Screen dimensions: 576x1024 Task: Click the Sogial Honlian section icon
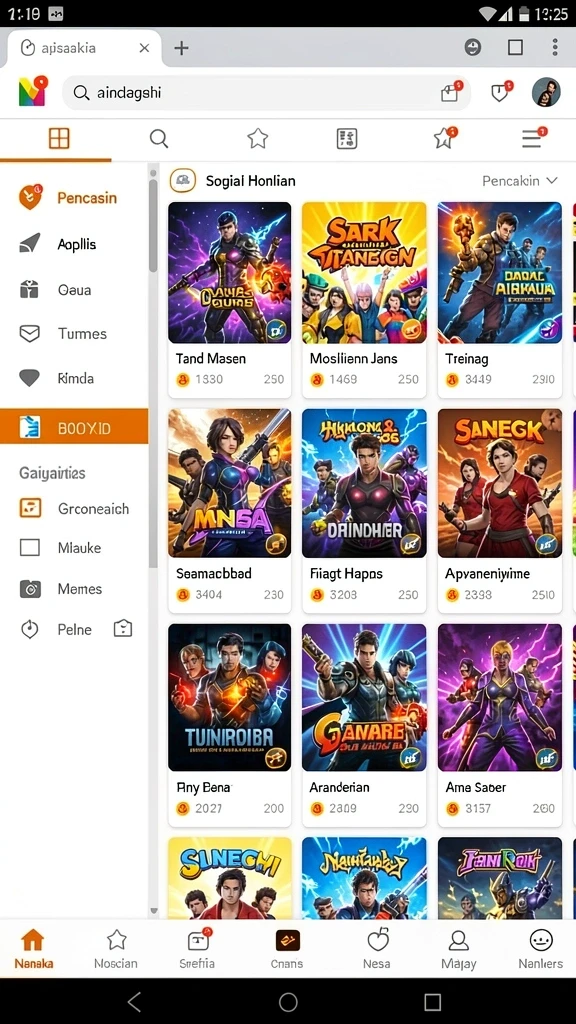click(183, 181)
